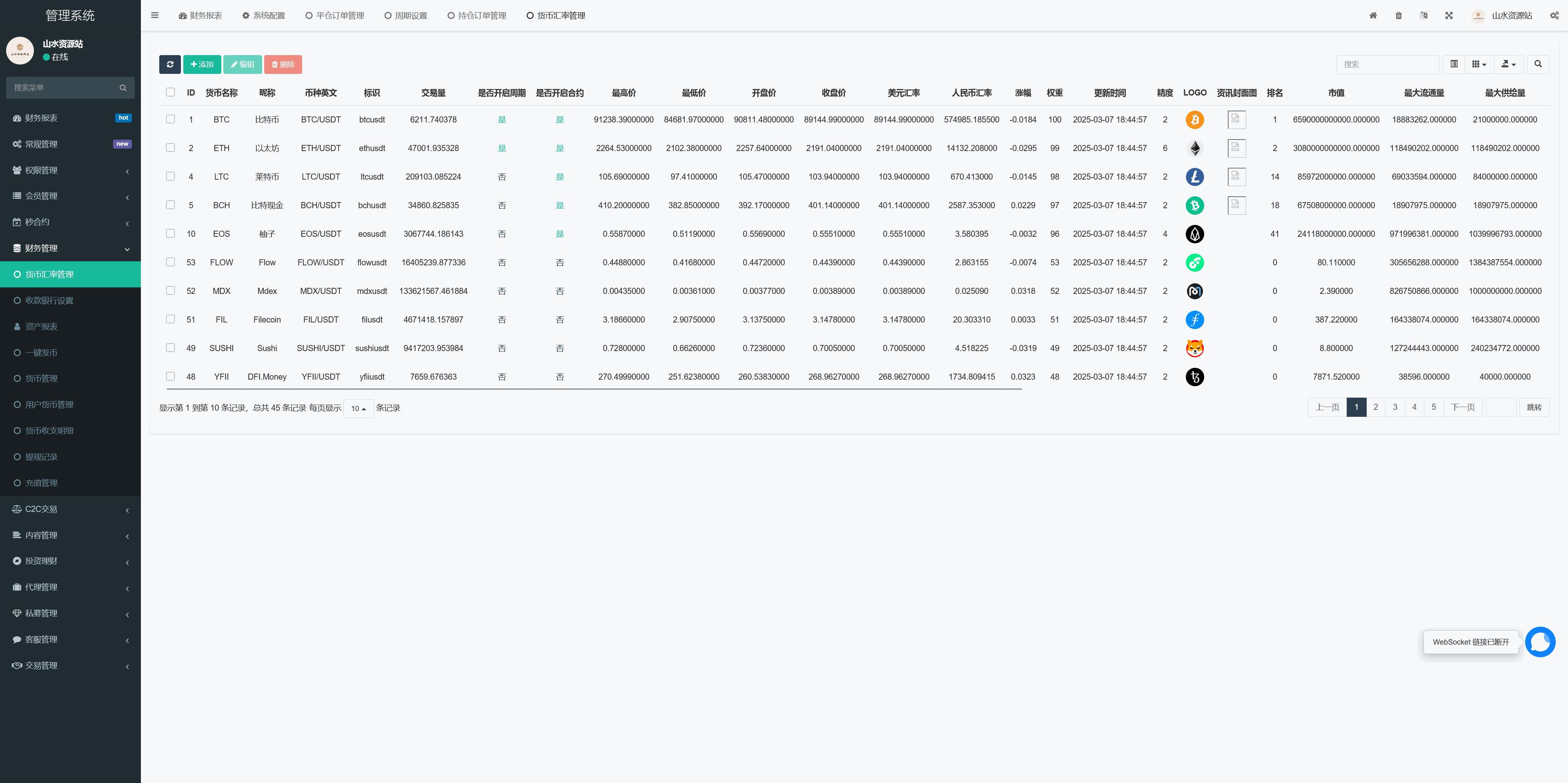
Task: Open 提现记录 in sidebar
Action: [41, 457]
